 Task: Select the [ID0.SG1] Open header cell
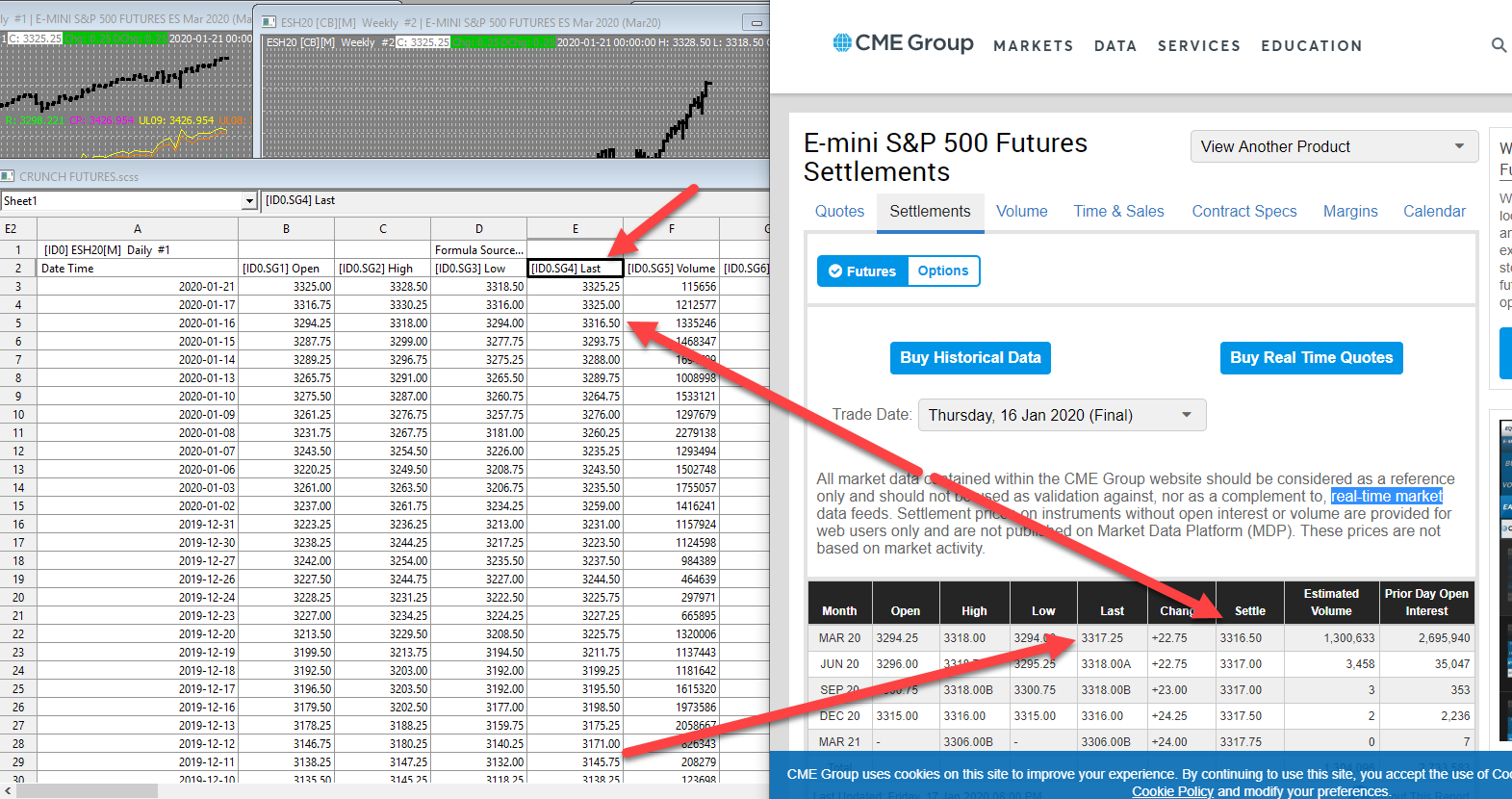coord(286,269)
